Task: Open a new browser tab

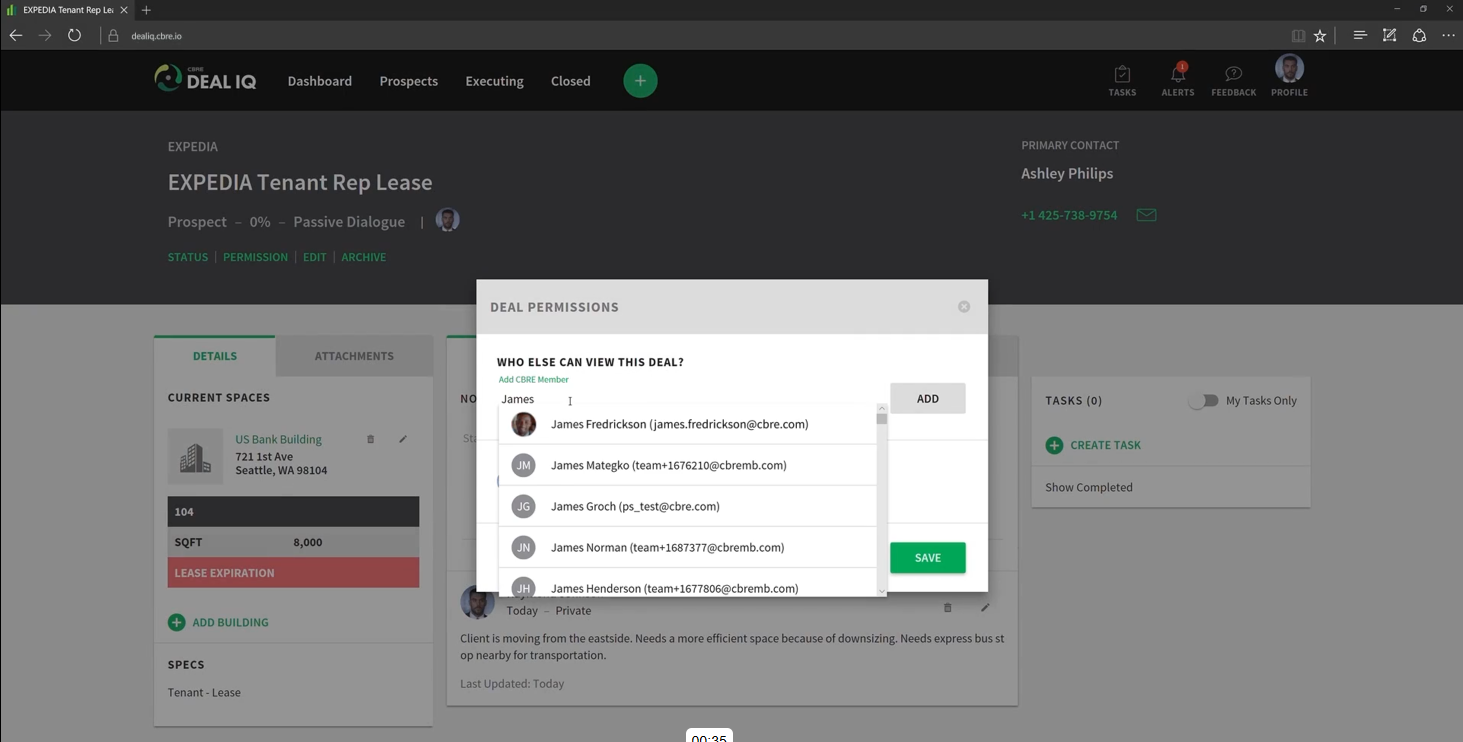Action: pyautogui.click(x=146, y=10)
